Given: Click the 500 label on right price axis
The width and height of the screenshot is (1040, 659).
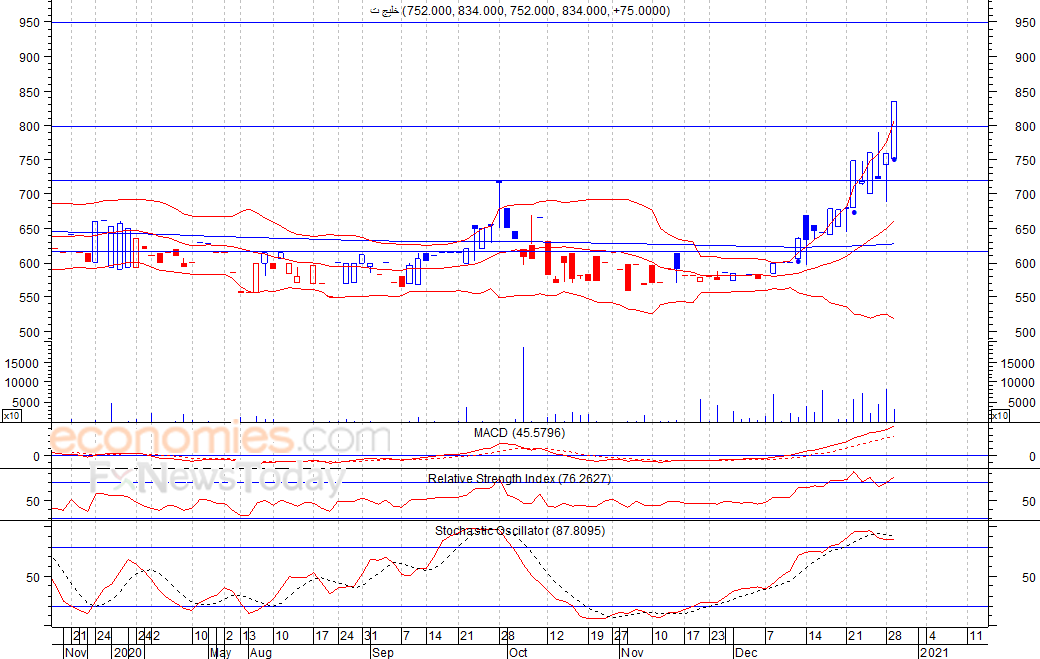Looking at the screenshot, I should (1025, 332).
